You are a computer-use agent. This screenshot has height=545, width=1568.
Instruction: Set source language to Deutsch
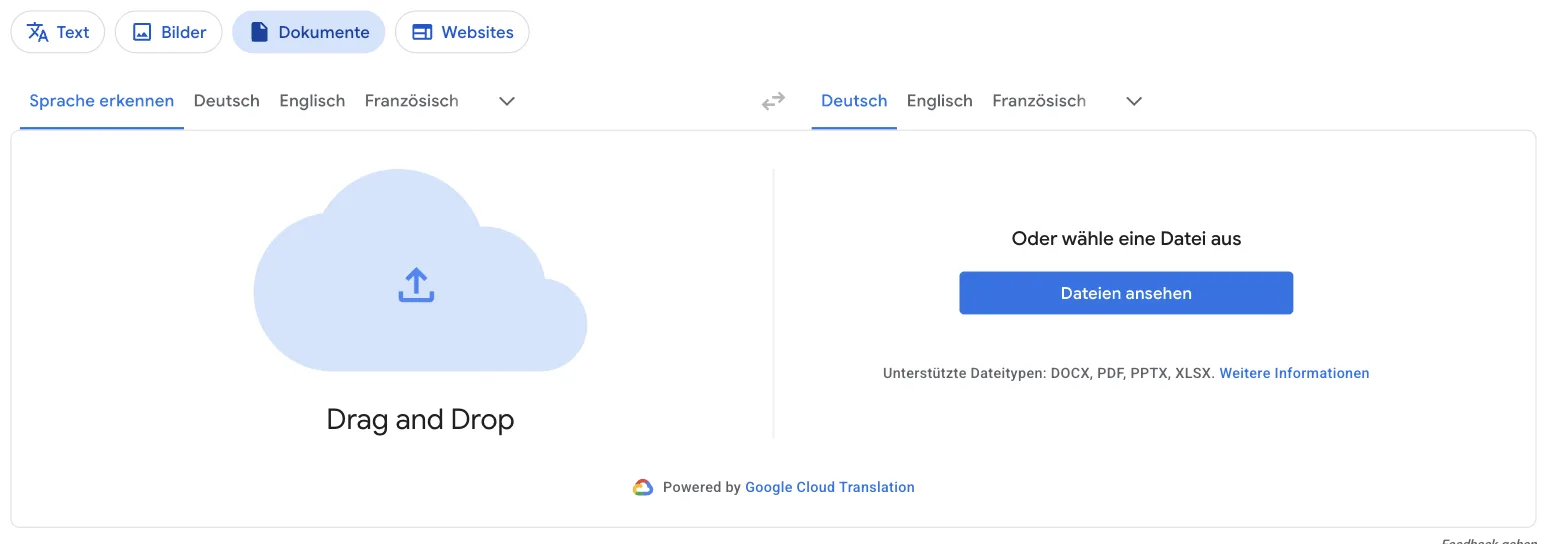pyautogui.click(x=227, y=101)
